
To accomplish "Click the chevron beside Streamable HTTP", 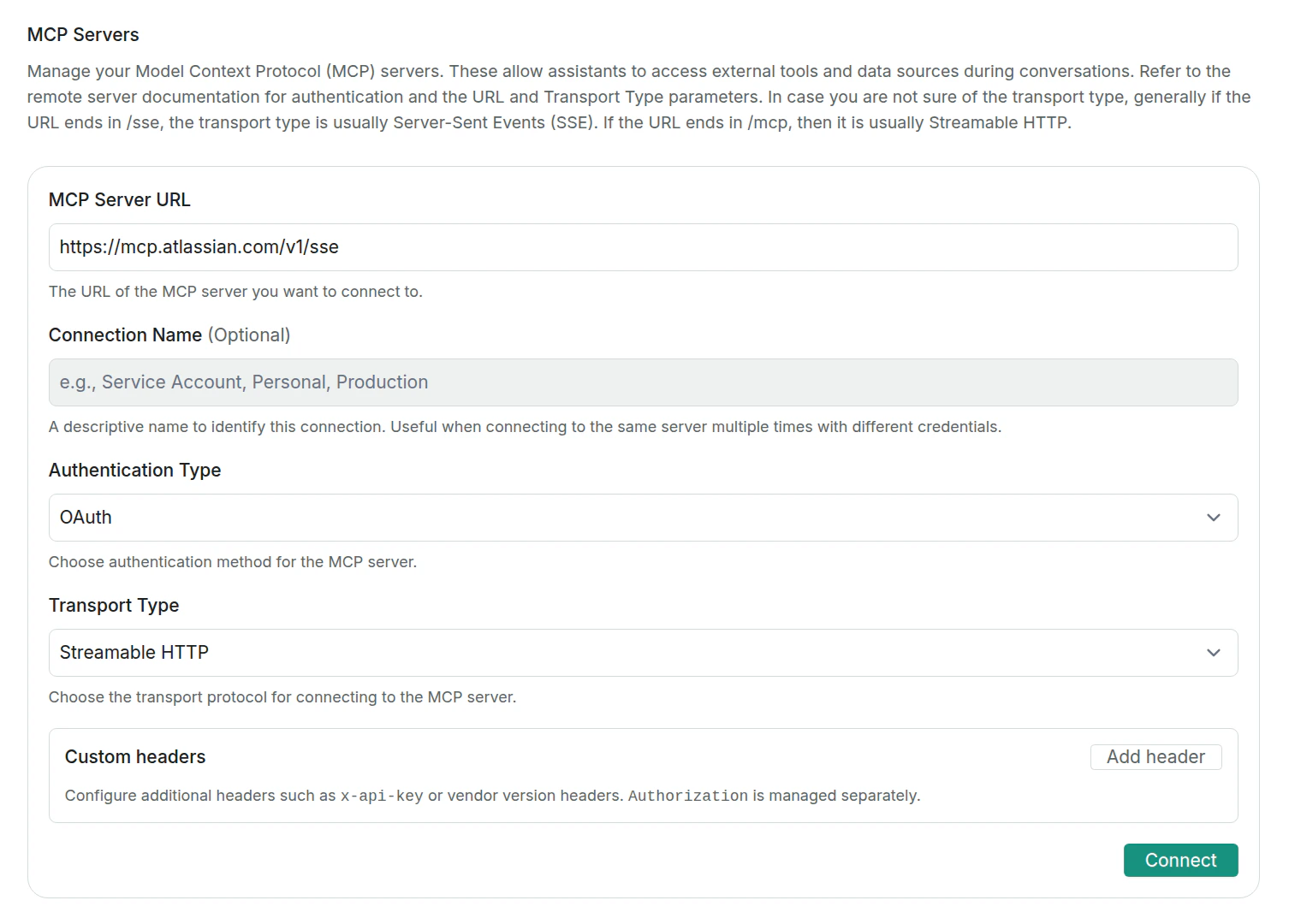I will pyautogui.click(x=1213, y=652).
